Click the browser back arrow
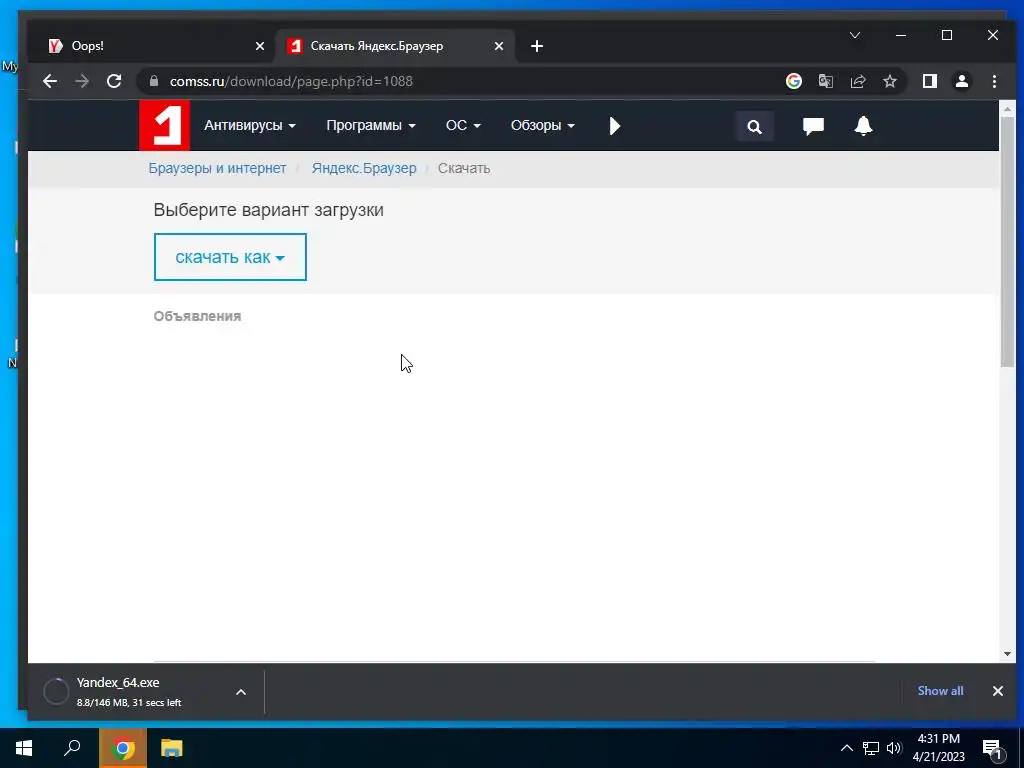1024x768 pixels. pos(50,81)
